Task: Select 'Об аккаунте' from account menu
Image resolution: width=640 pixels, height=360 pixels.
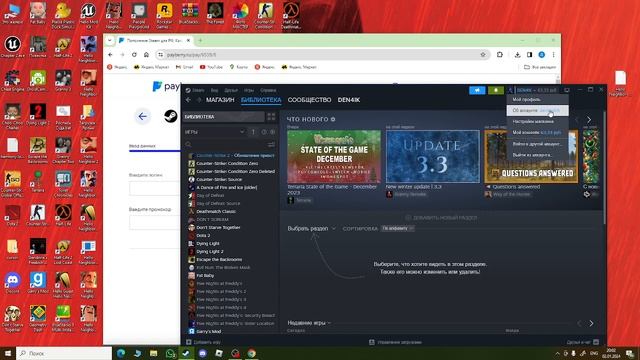Action: coord(538,111)
